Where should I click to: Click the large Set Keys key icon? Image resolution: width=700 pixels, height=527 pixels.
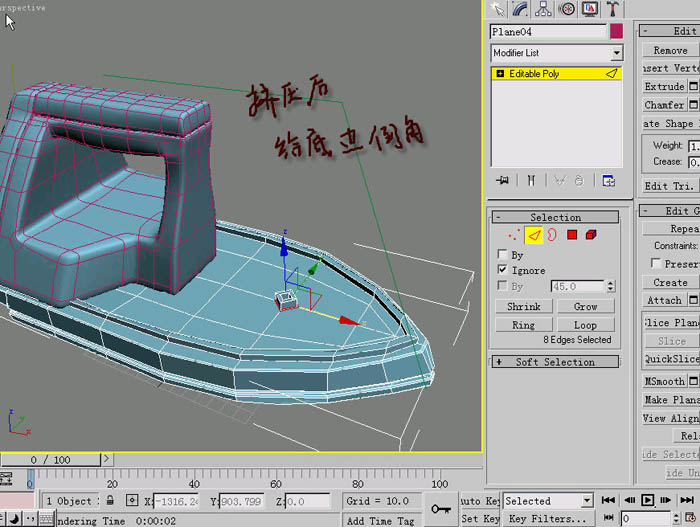(x=441, y=509)
